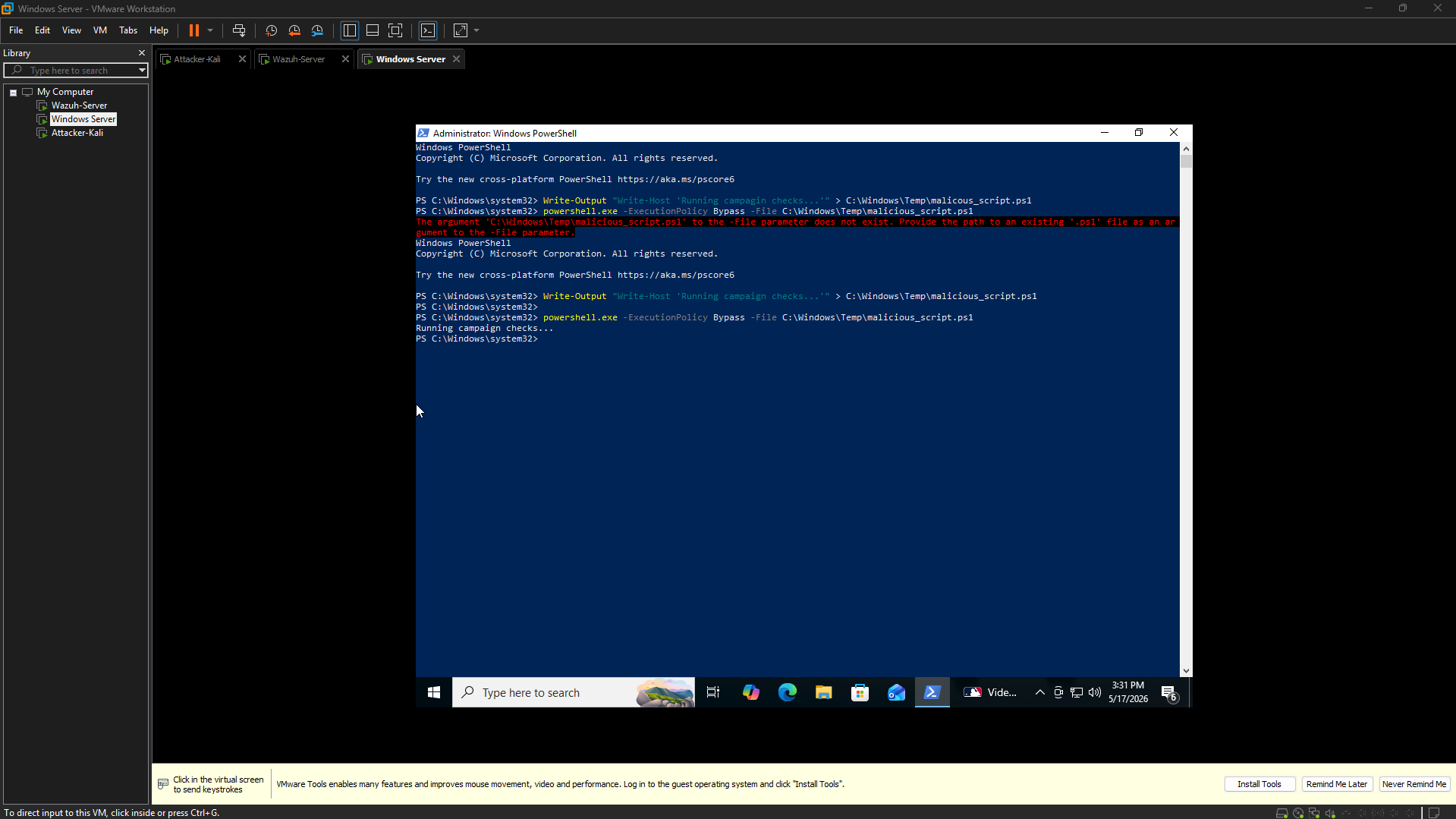Open Microsoft Store on the guest taskbar
This screenshot has height=819, width=1456.
(860, 692)
